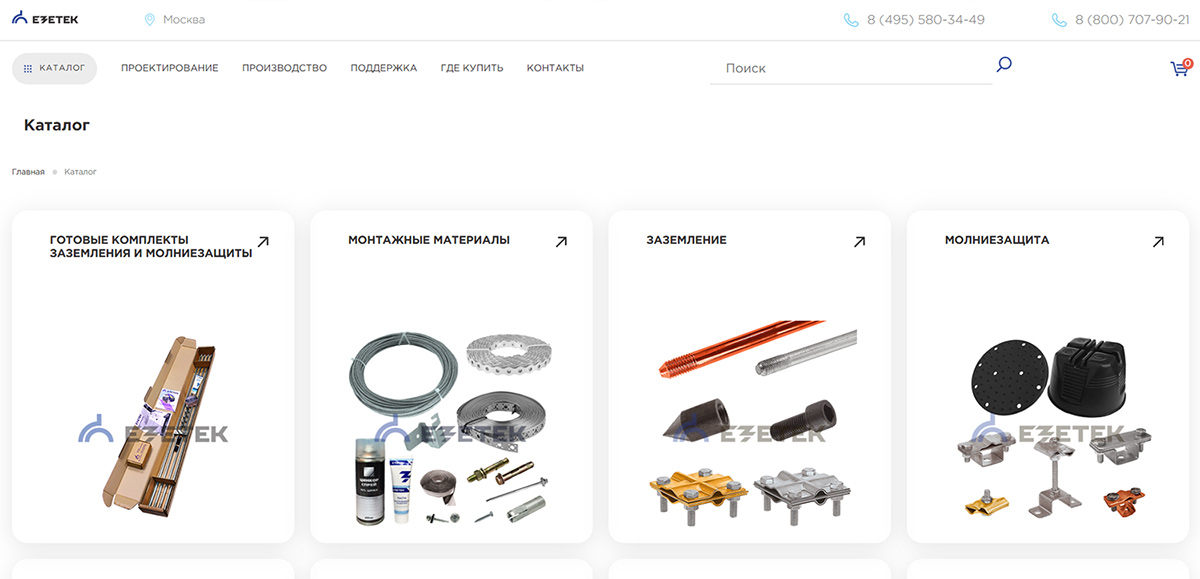This screenshot has width=1200, height=579.
Task: Click the EZETEK logo in the header
Action: (x=46, y=19)
